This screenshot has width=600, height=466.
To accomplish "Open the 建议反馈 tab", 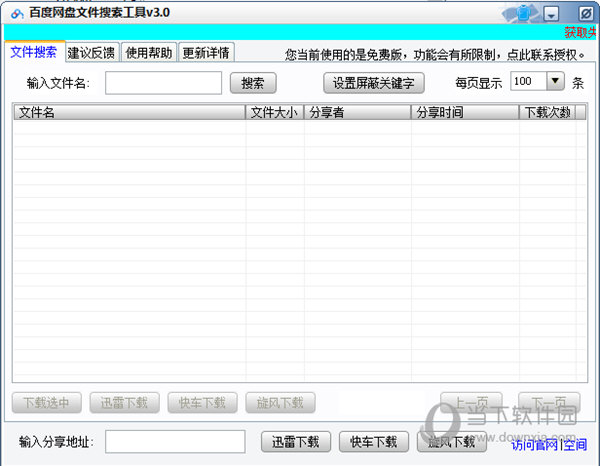I will (91, 52).
